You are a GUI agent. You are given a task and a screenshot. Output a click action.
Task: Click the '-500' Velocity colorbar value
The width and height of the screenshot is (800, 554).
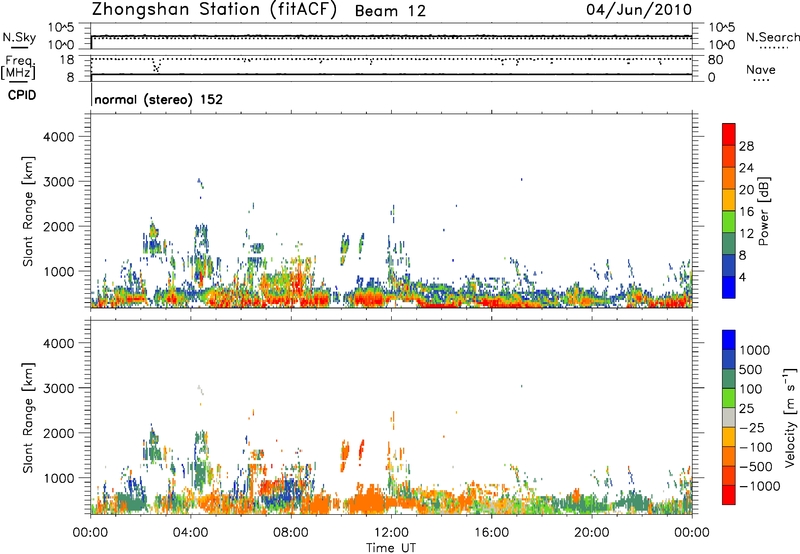755,467
